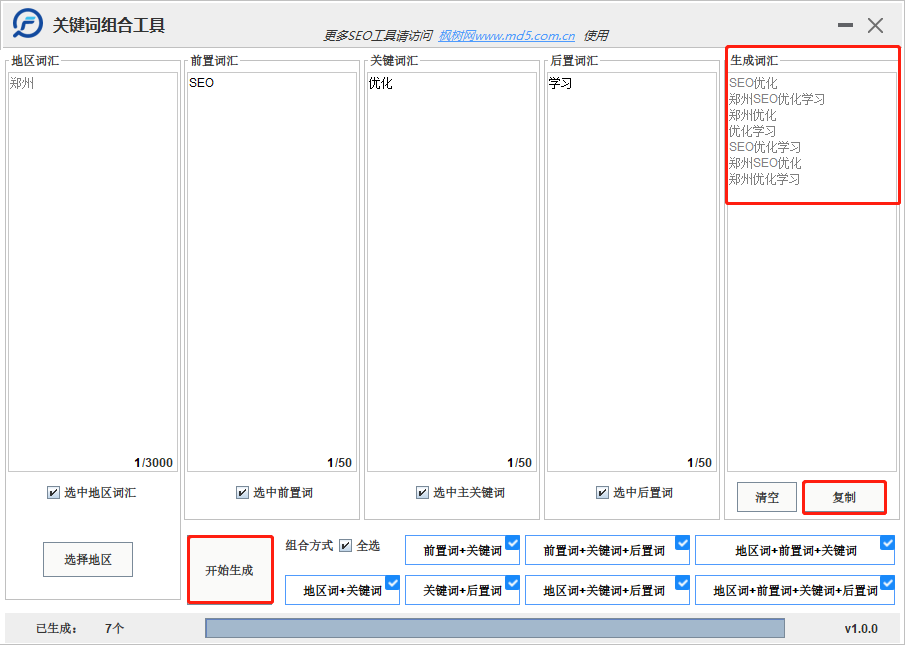The image size is (905, 645).
Task: Toggle the 选中后置词 checkbox
Action: coord(602,492)
